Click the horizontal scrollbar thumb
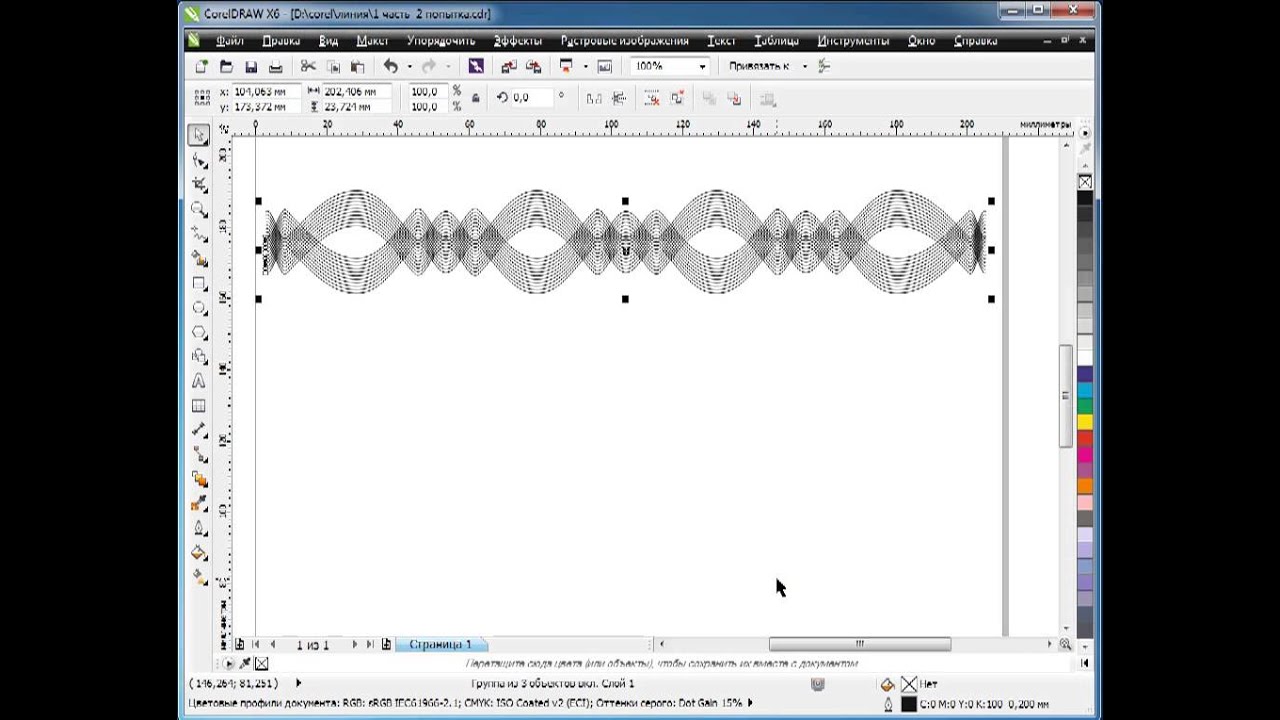 (x=859, y=645)
